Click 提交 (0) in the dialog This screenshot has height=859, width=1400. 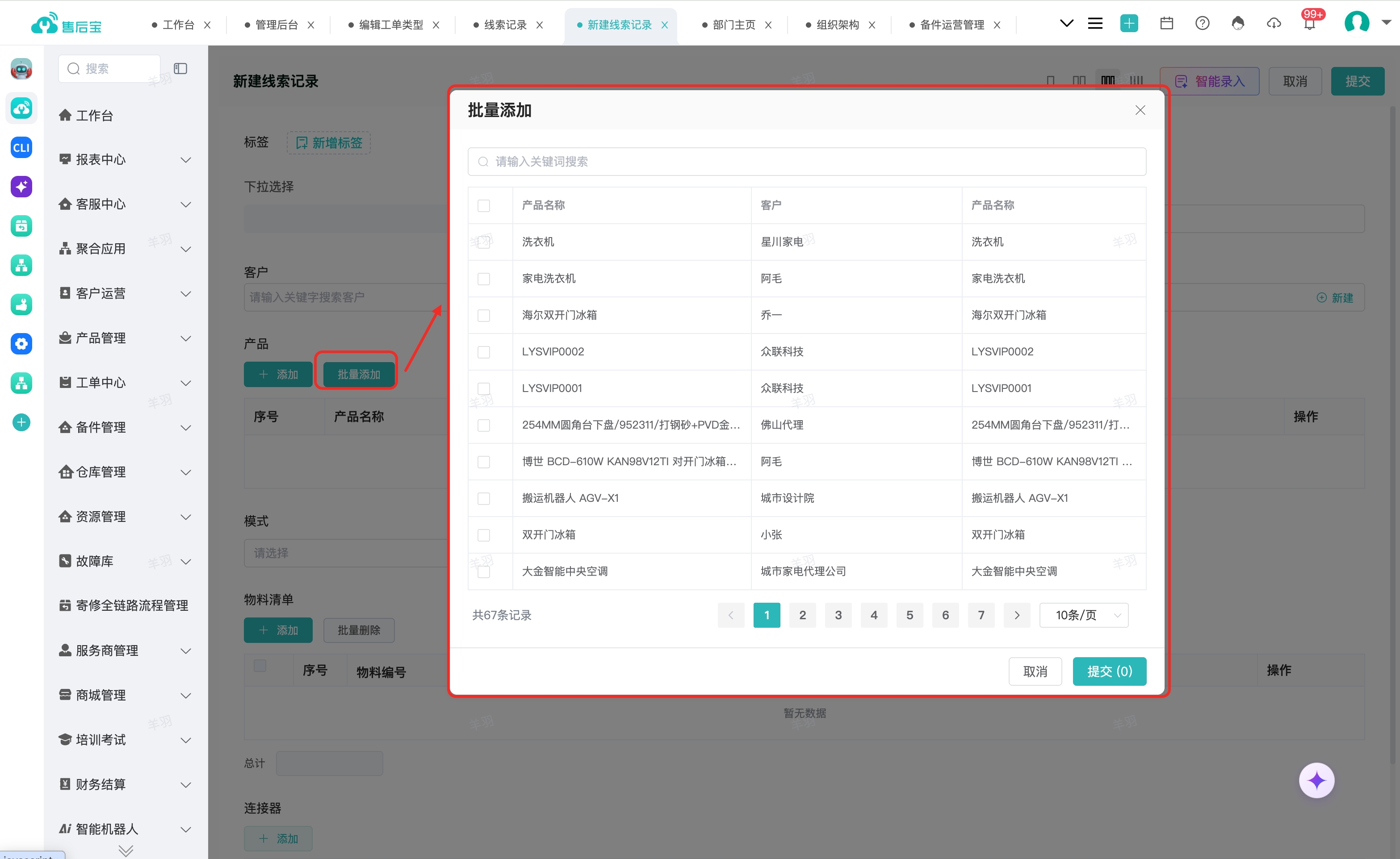(1109, 671)
